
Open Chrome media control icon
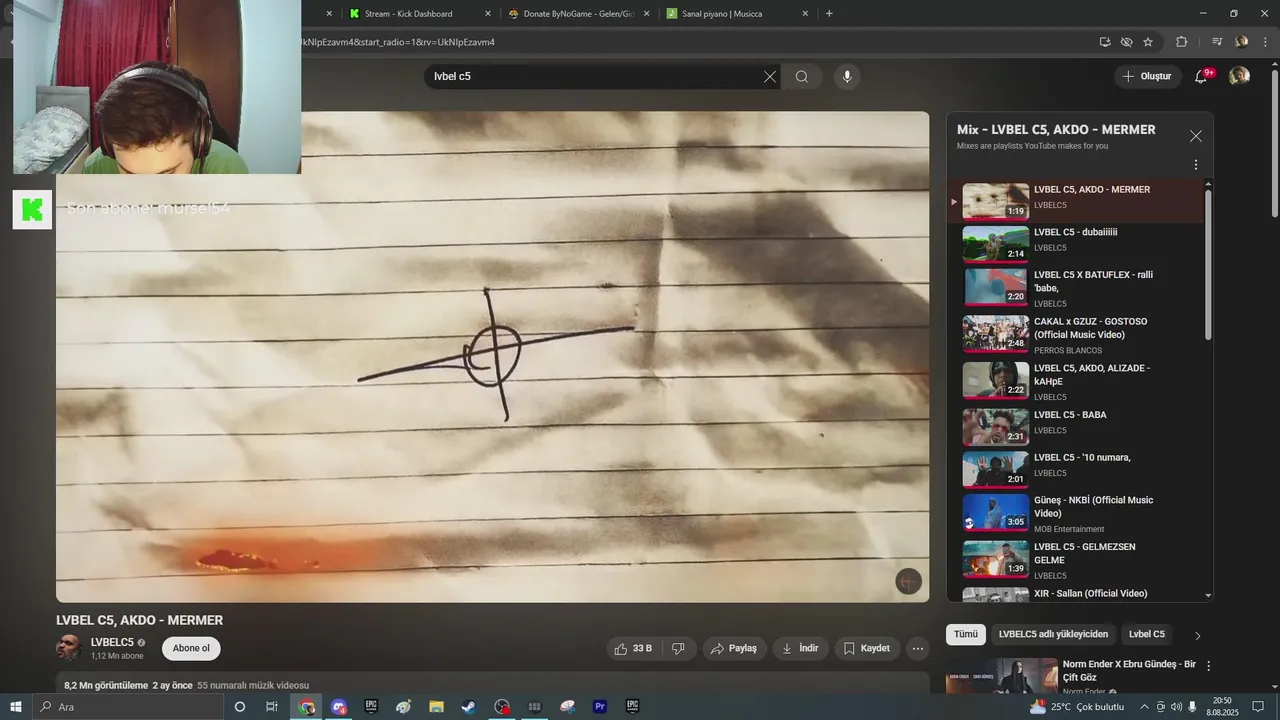(x=1217, y=42)
